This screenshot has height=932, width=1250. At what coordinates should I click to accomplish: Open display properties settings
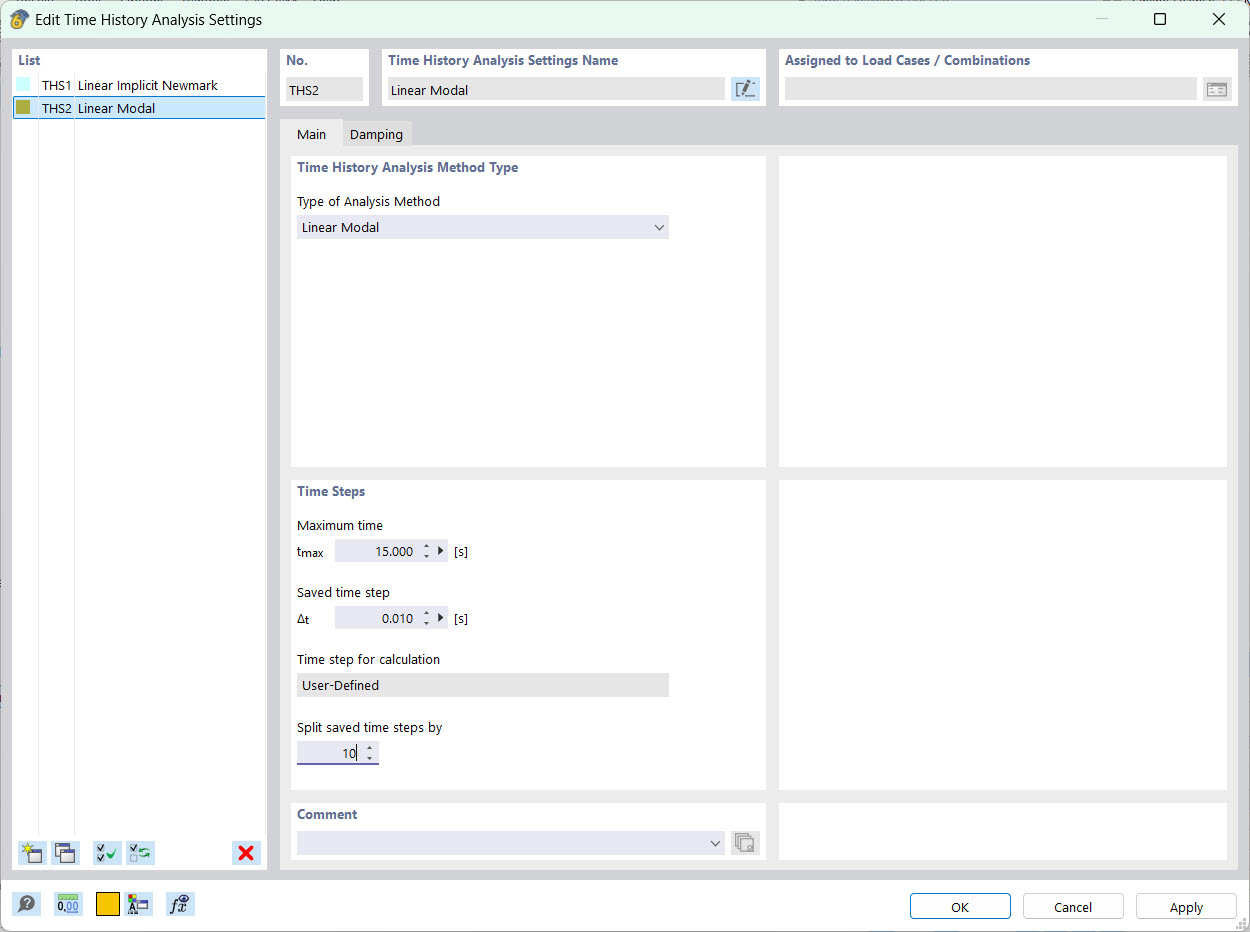(139, 903)
